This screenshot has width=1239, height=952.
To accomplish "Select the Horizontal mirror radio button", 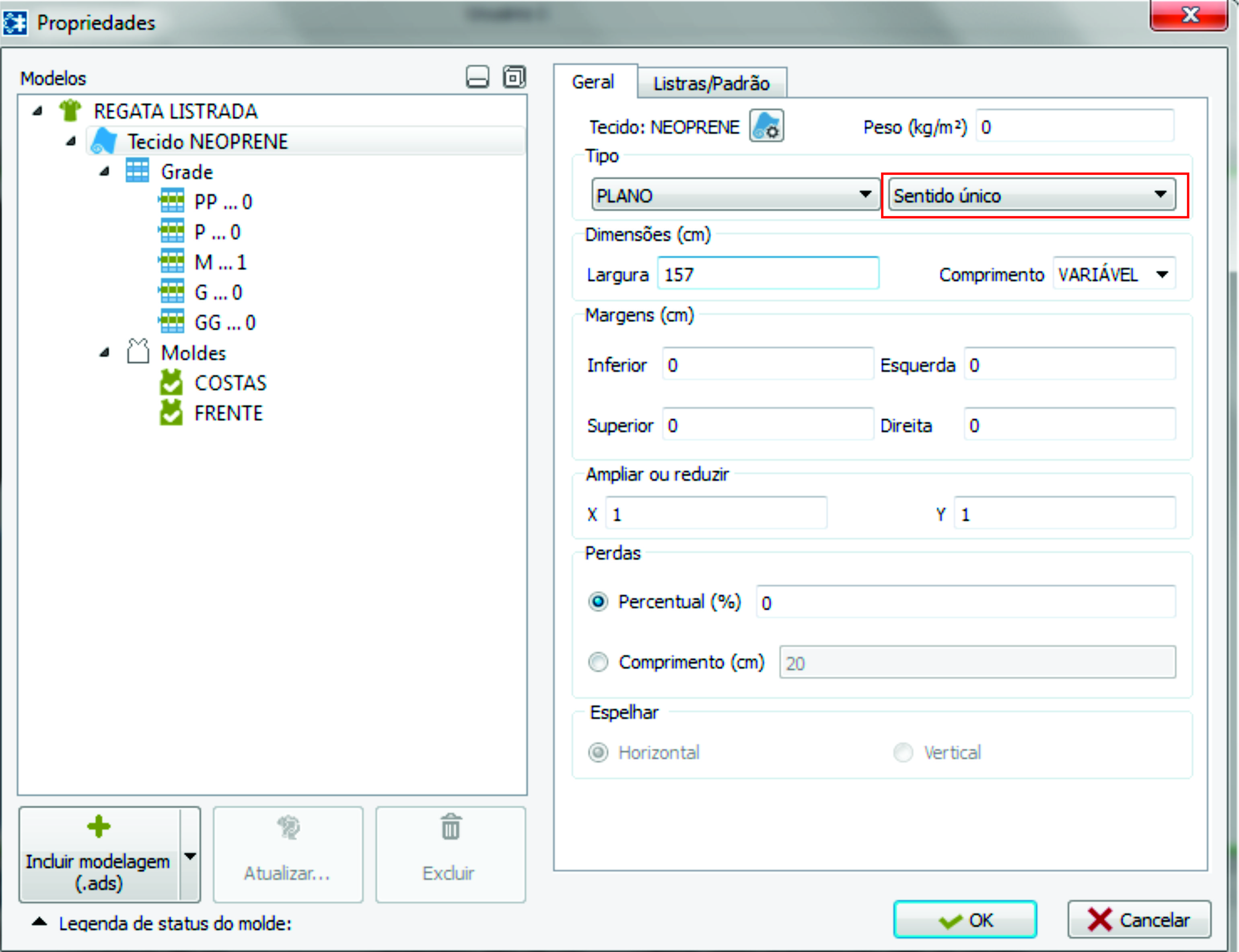I will click(x=598, y=753).
